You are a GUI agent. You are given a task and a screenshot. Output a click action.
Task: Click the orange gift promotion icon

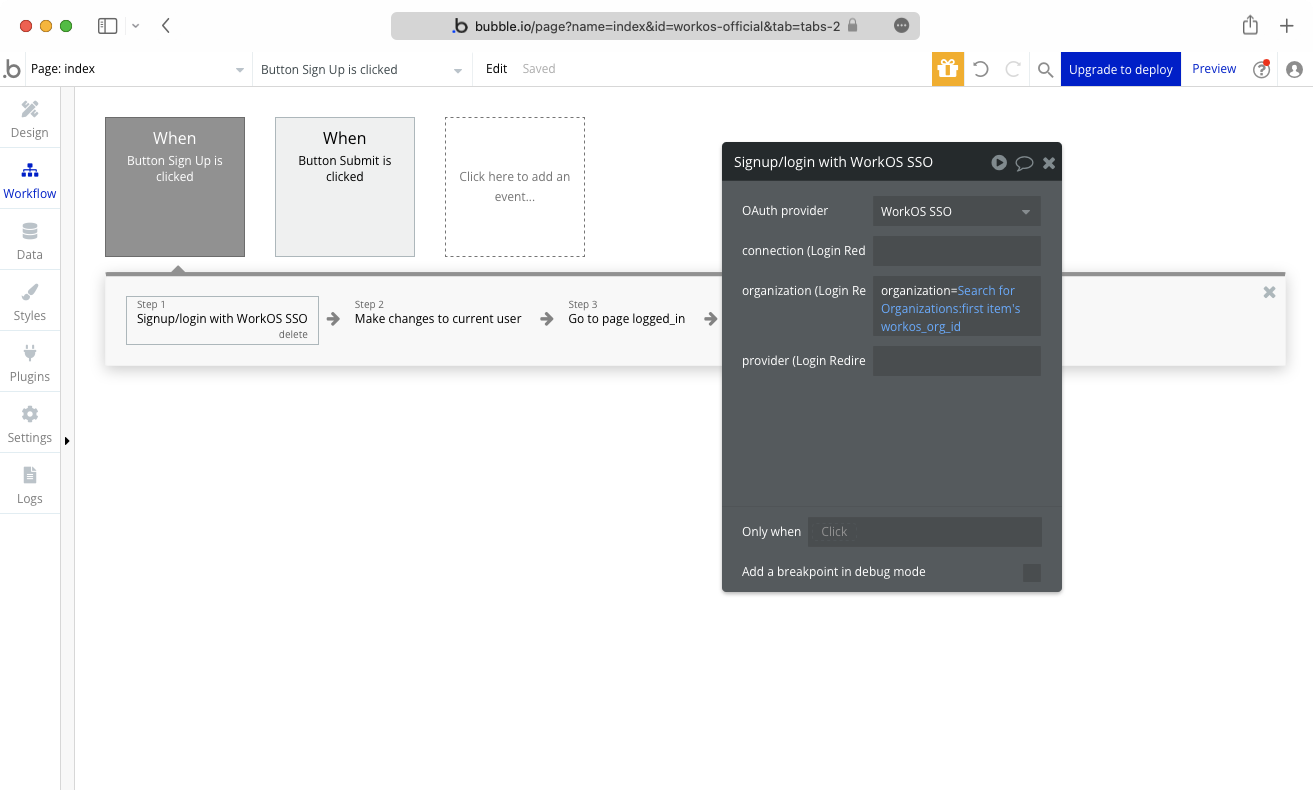[946, 68]
